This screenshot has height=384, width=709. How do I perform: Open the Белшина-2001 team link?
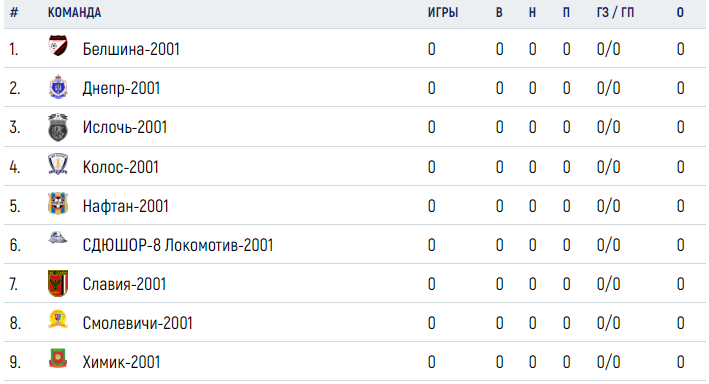[x=131, y=49]
